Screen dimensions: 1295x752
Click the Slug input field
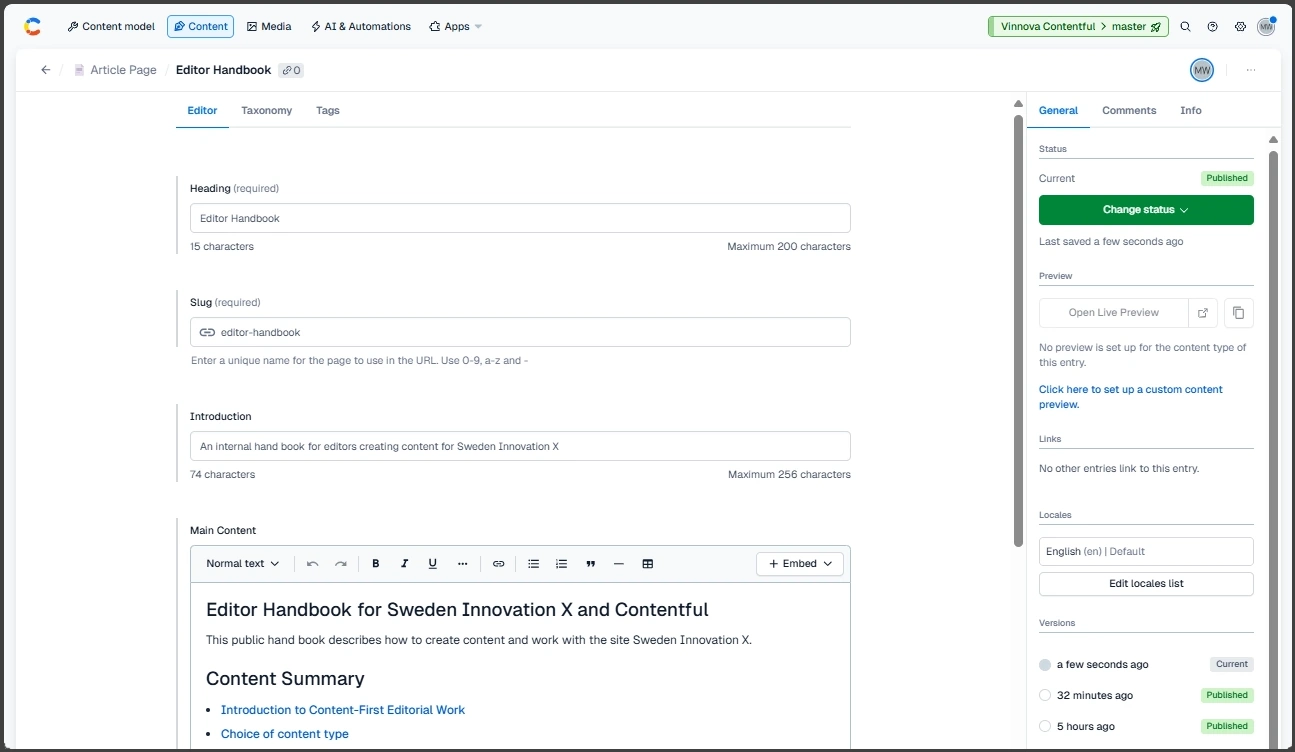[x=520, y=333]
